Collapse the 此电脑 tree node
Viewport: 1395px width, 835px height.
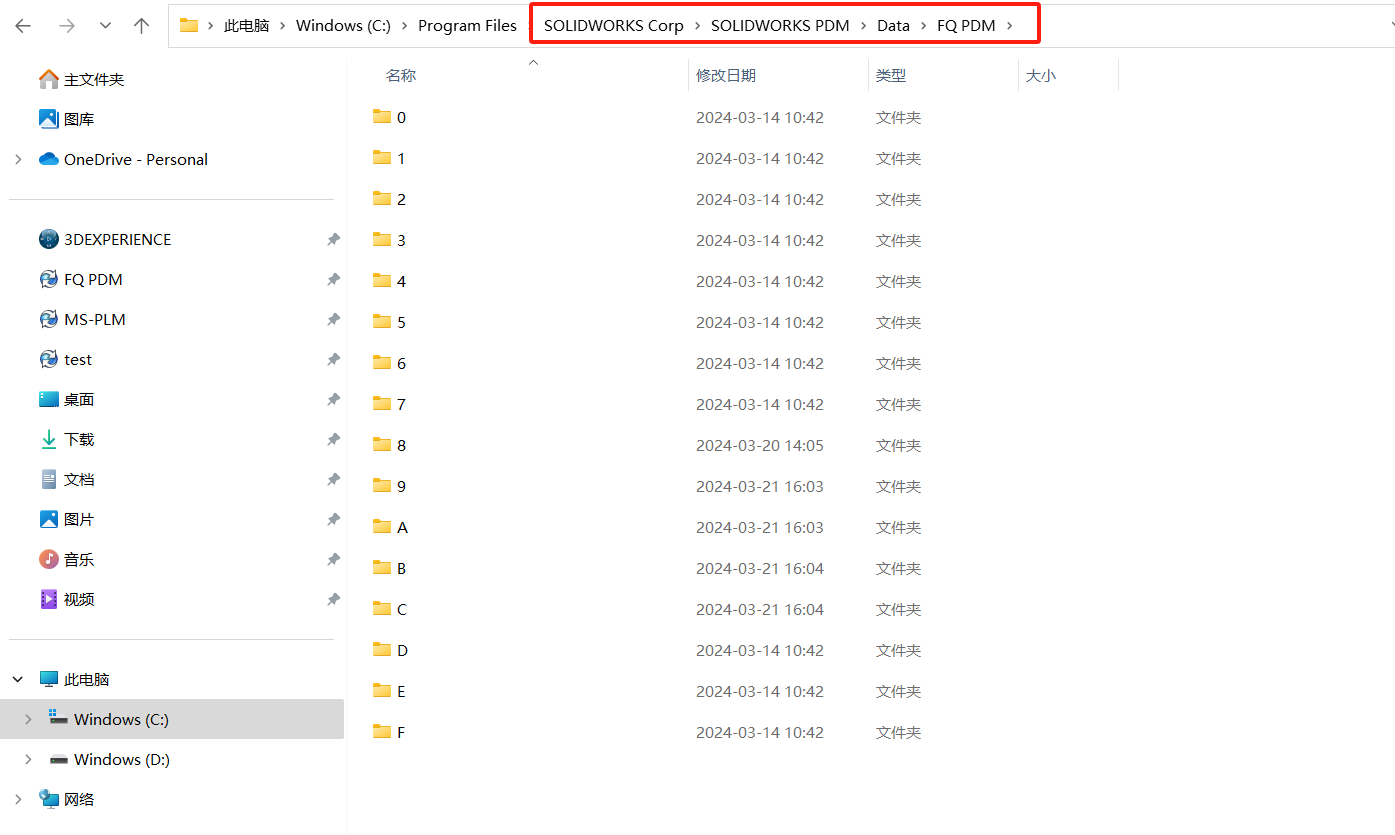click(x=18, y=679)
